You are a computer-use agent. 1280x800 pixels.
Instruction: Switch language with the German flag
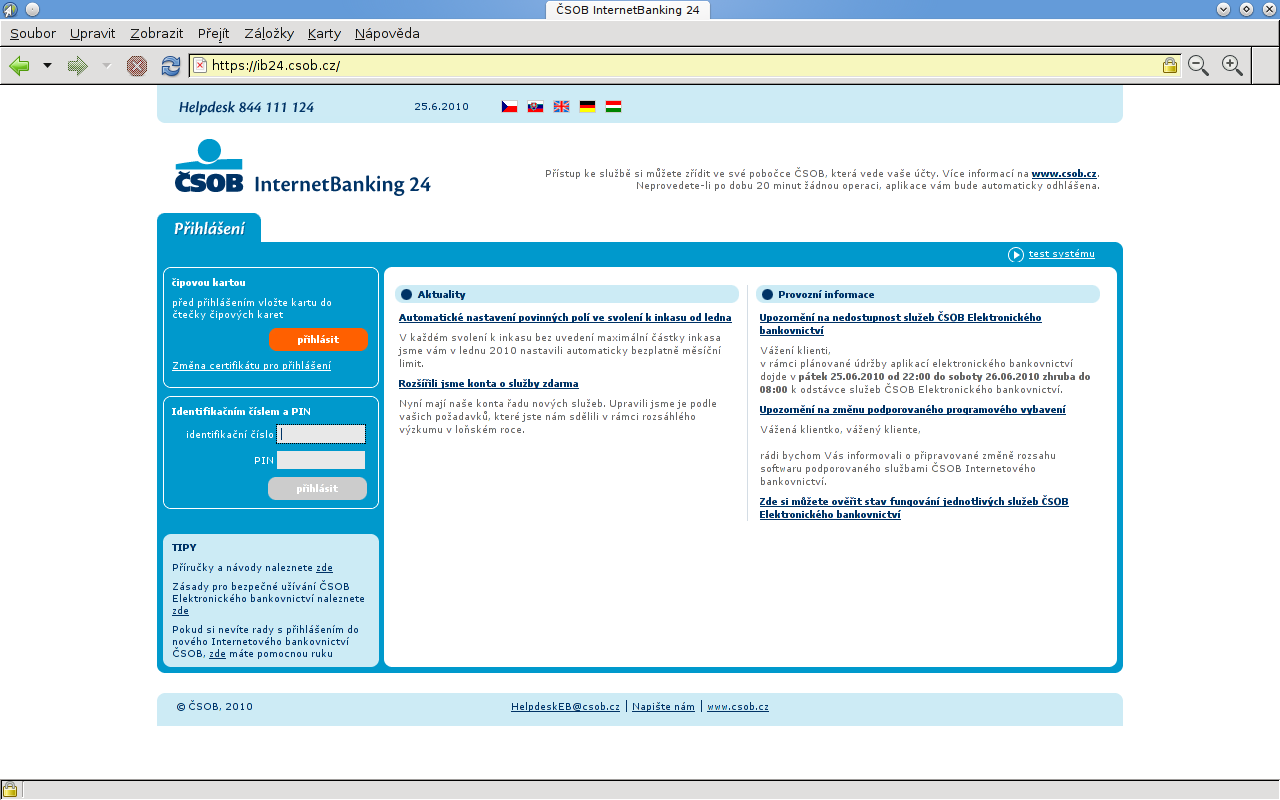click(x=587, y=106)
